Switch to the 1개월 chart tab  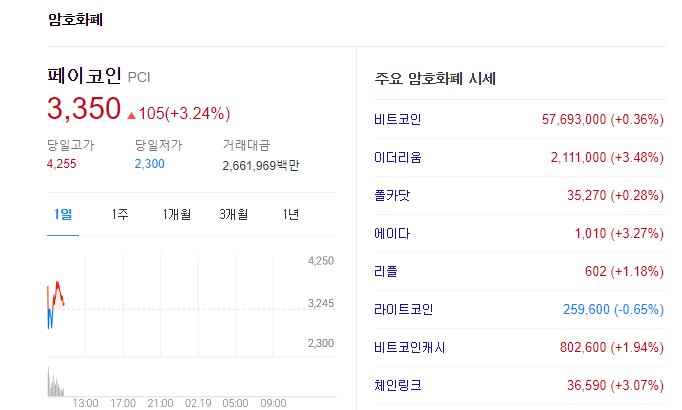point(177,214)
